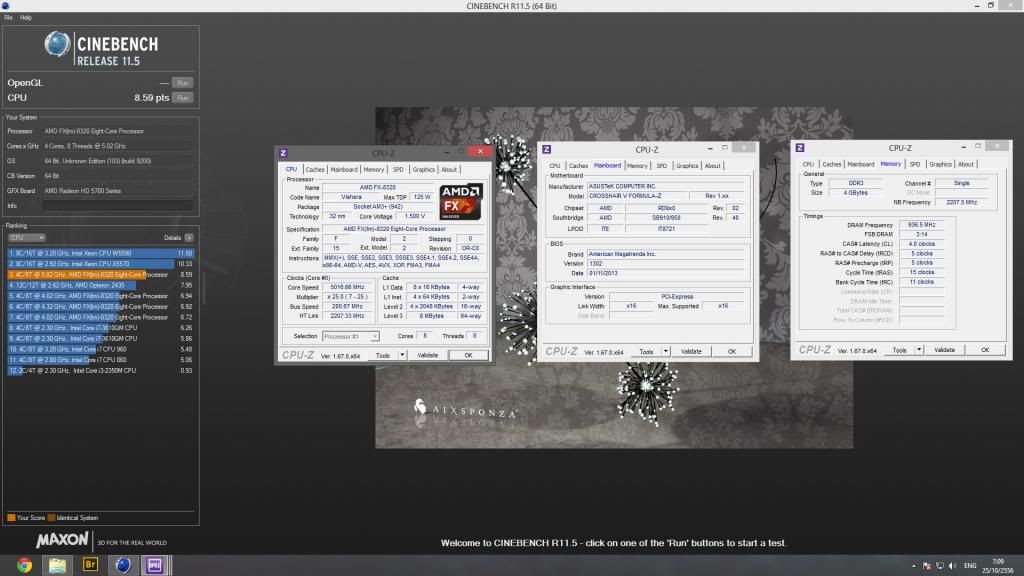
Task: Click Validate in the CPU-Z processor window
Action: click(x=428, y=355)
